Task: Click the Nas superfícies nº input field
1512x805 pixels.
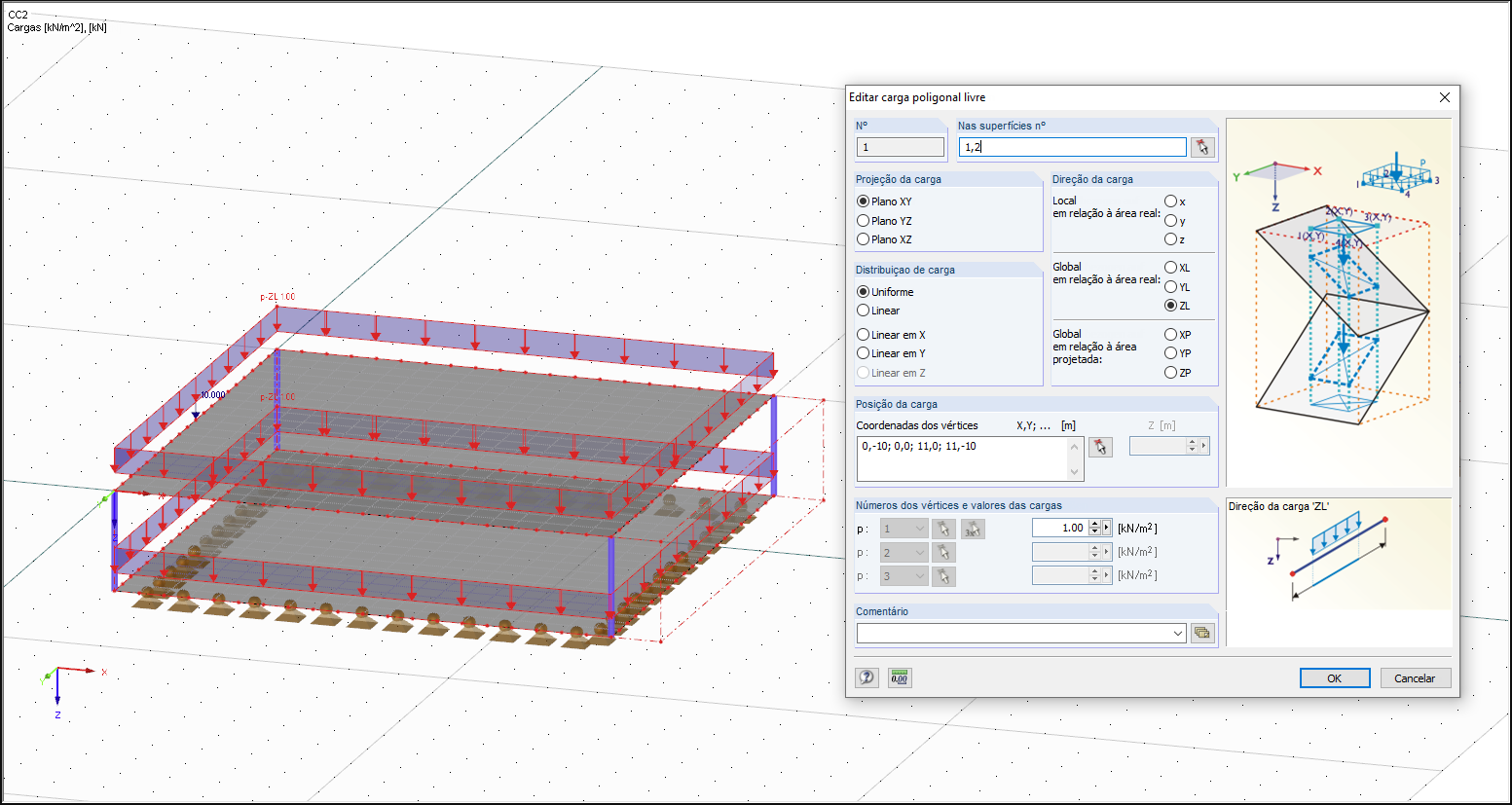Action: tap(1072, 147)
